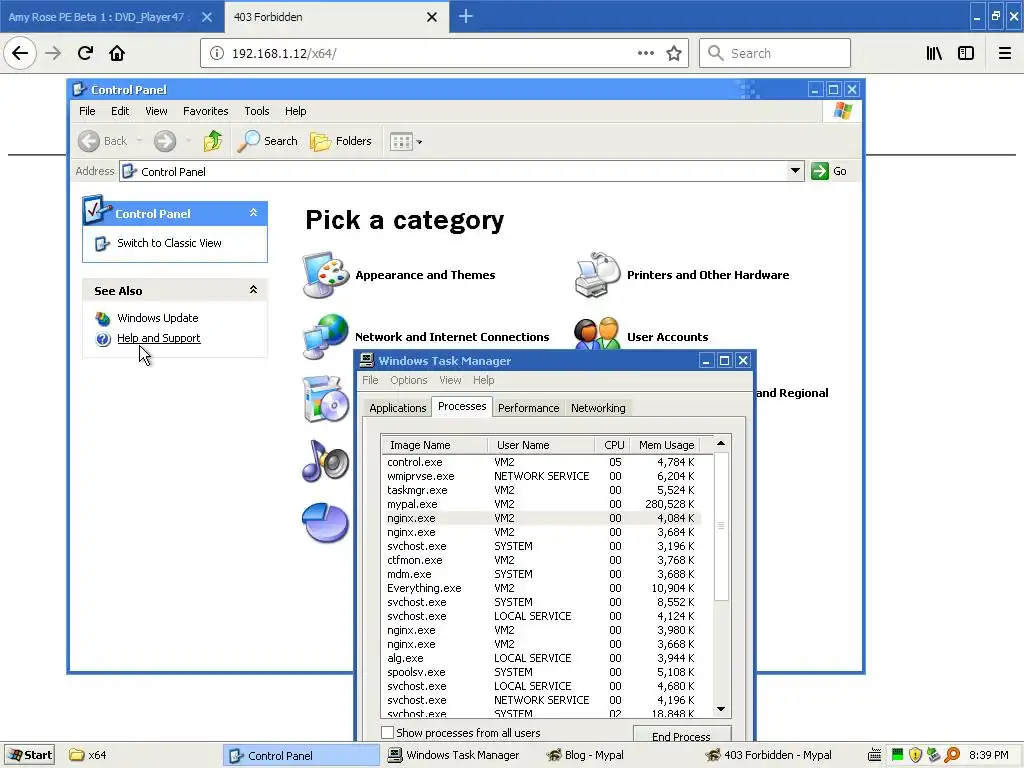Reload the 403 Forbidden page

85,53
